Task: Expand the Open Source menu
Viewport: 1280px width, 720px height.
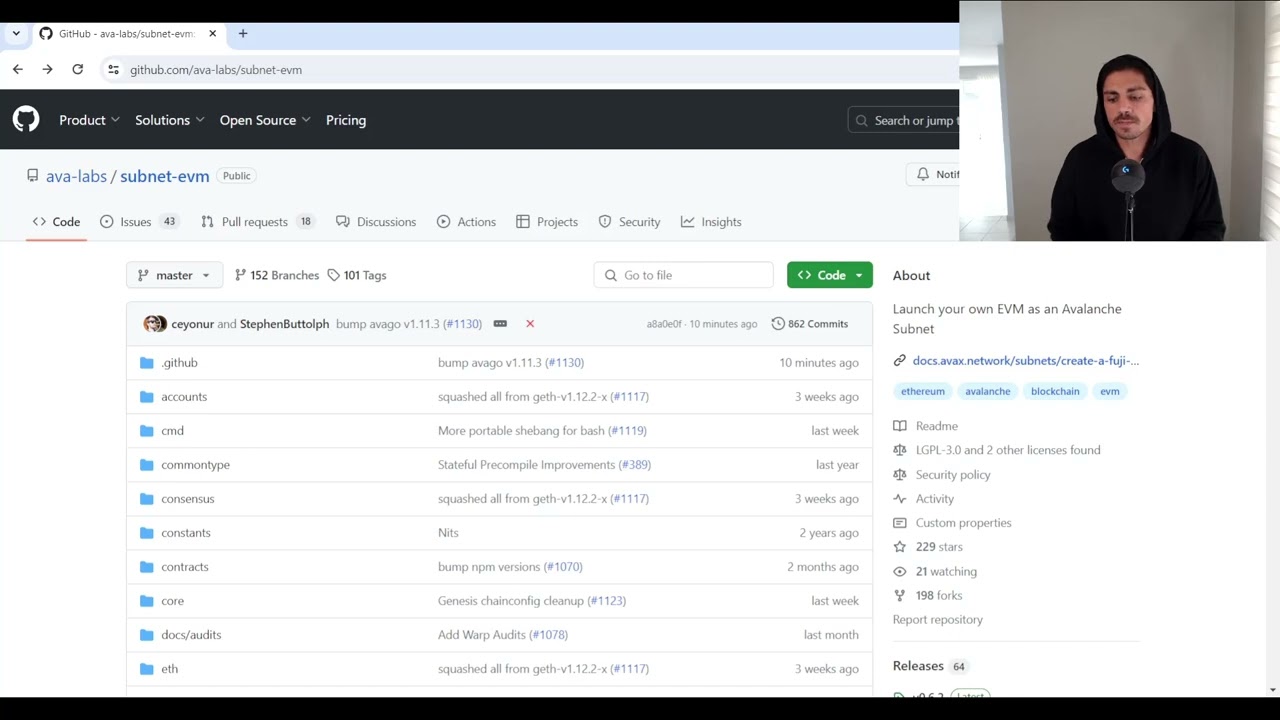Action: pyautogui.click(x=265, y=120)
